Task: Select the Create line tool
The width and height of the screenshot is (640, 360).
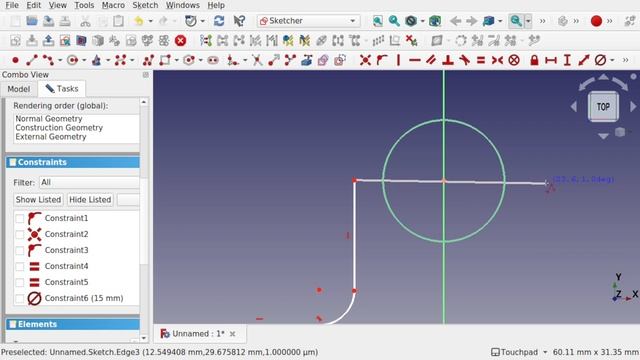Action: tap(32, 60)
